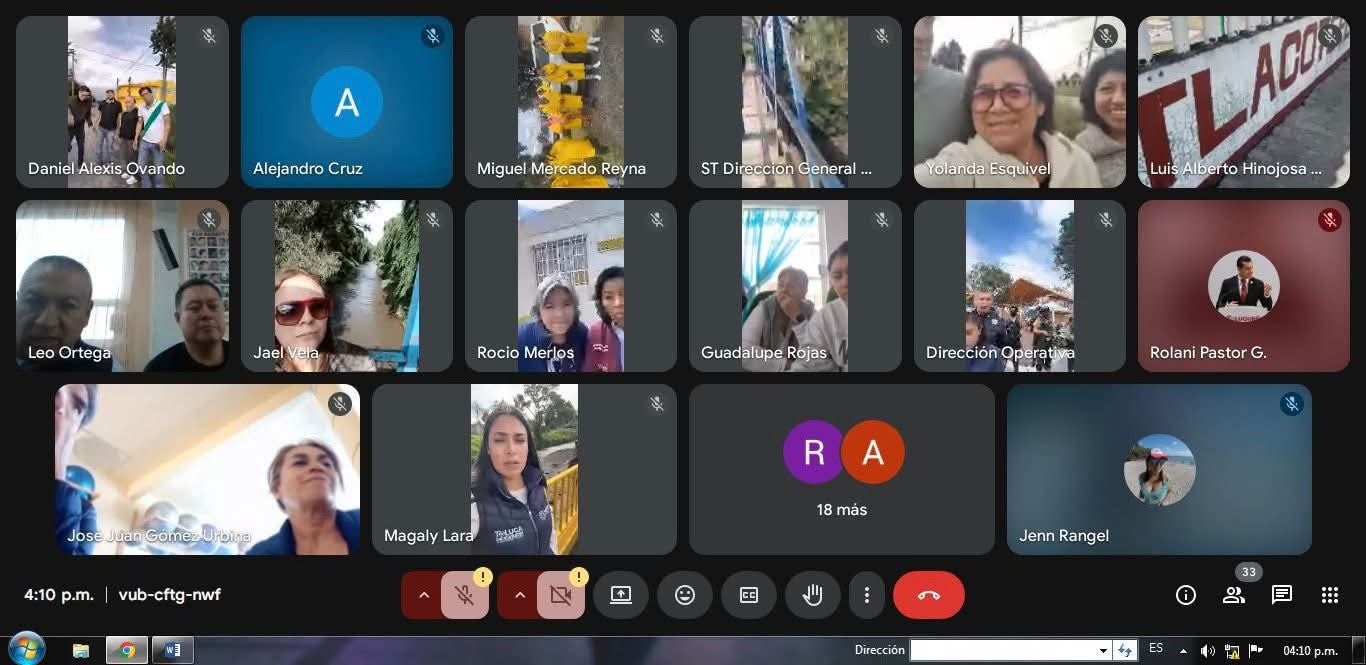Open the three-dot more options menu
Viewport: 1366px width, 665px height.
tap(866, 595)
